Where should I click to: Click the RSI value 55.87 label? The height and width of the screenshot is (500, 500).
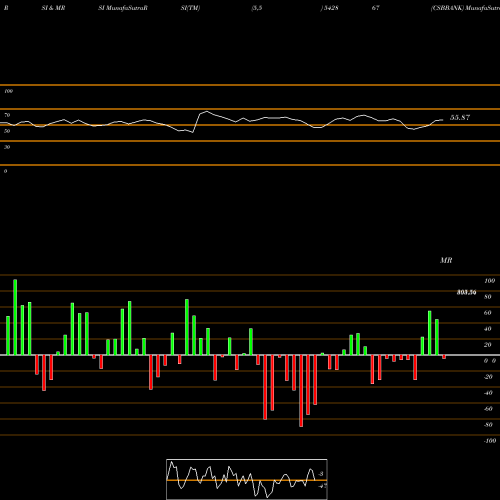[x=460, y=118]
